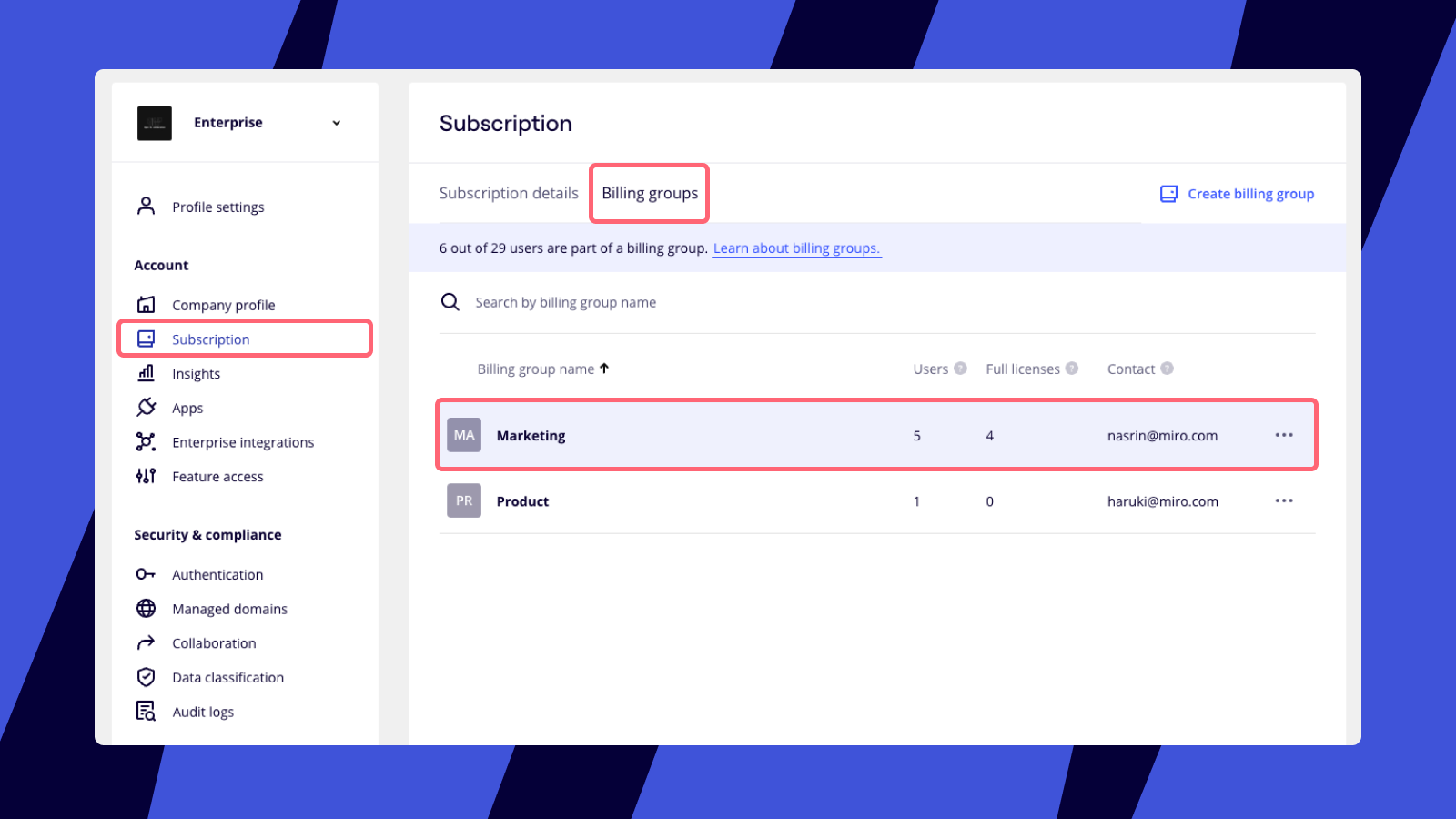Click Create billing group button
Image resolution: width=1456 pixels, height=819 pixels.
1238,194
